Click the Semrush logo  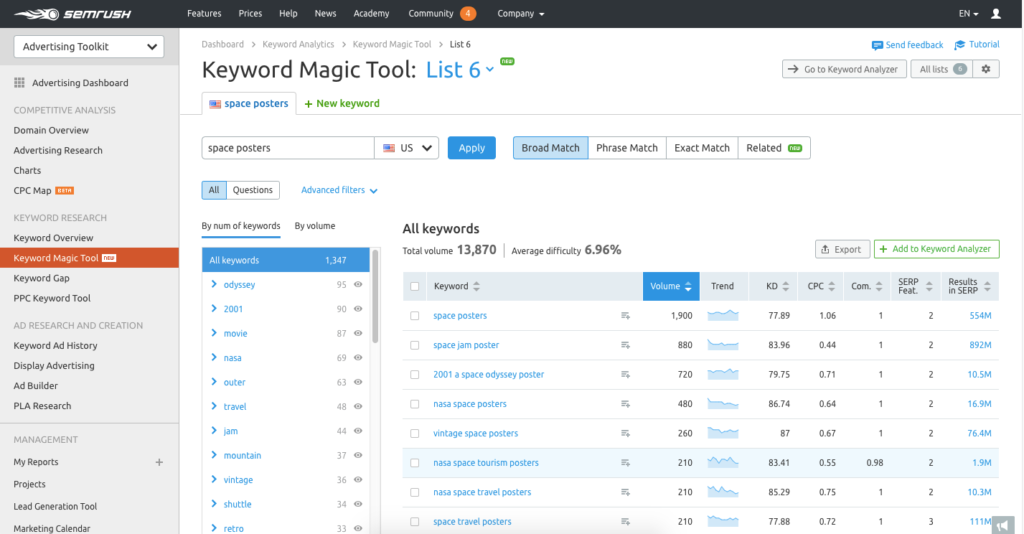click(72, 14)
